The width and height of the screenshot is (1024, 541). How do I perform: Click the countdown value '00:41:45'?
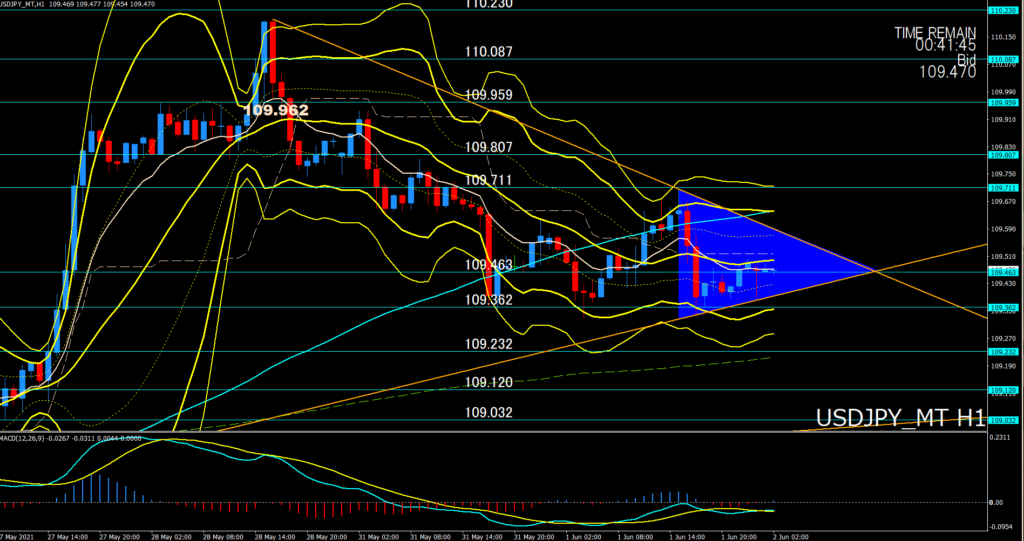945,46
